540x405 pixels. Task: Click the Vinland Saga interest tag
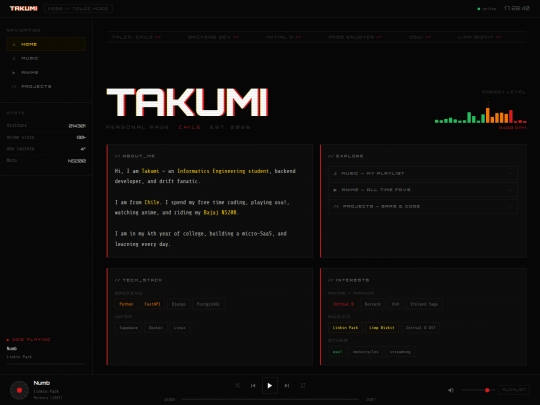click(424, 304)
